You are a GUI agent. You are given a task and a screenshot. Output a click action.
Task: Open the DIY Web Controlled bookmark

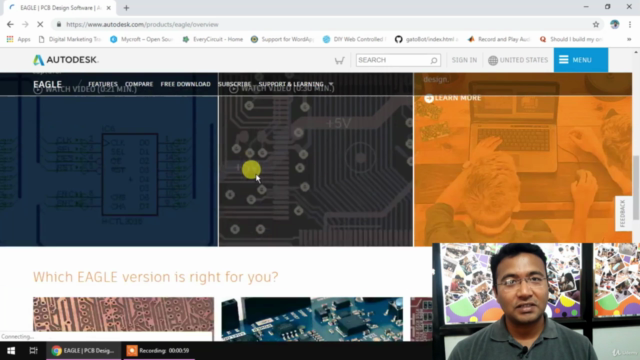(x=354, y=39)
